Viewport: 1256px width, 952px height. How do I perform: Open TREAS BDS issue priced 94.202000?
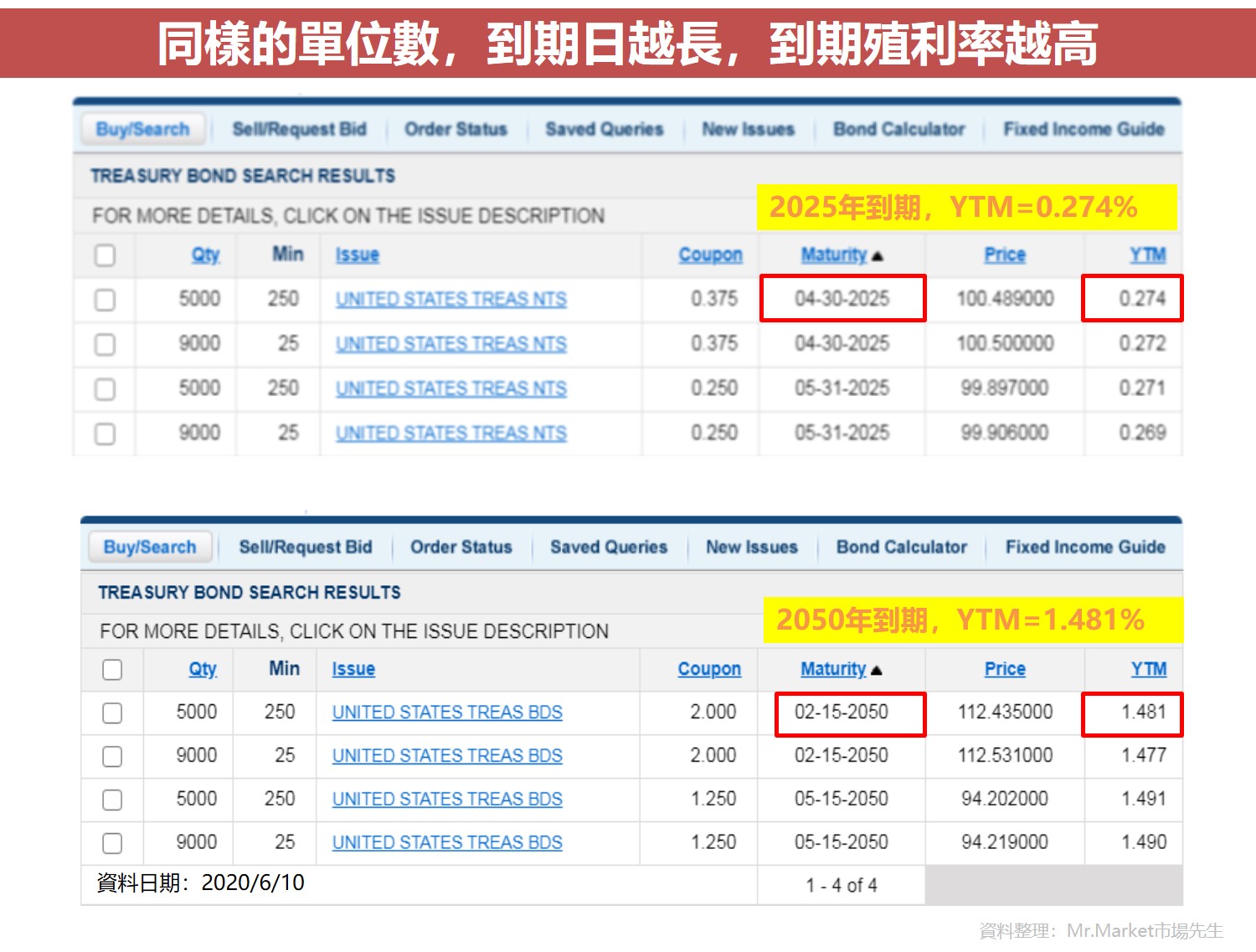click(x=447, y=800)
